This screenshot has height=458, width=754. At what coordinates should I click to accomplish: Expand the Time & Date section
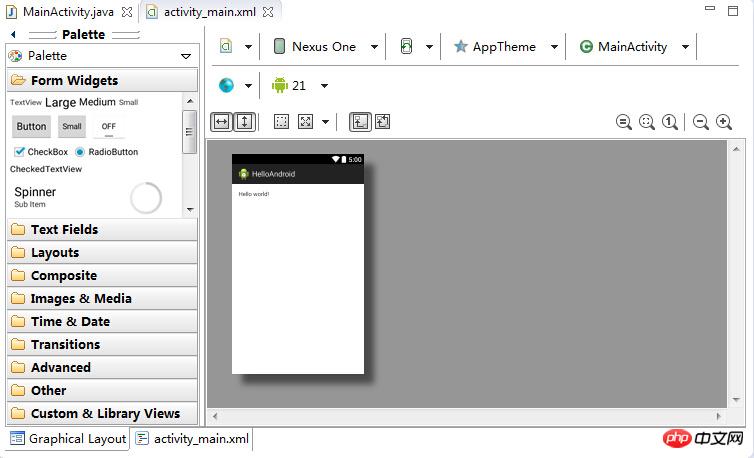coord(102,321)
